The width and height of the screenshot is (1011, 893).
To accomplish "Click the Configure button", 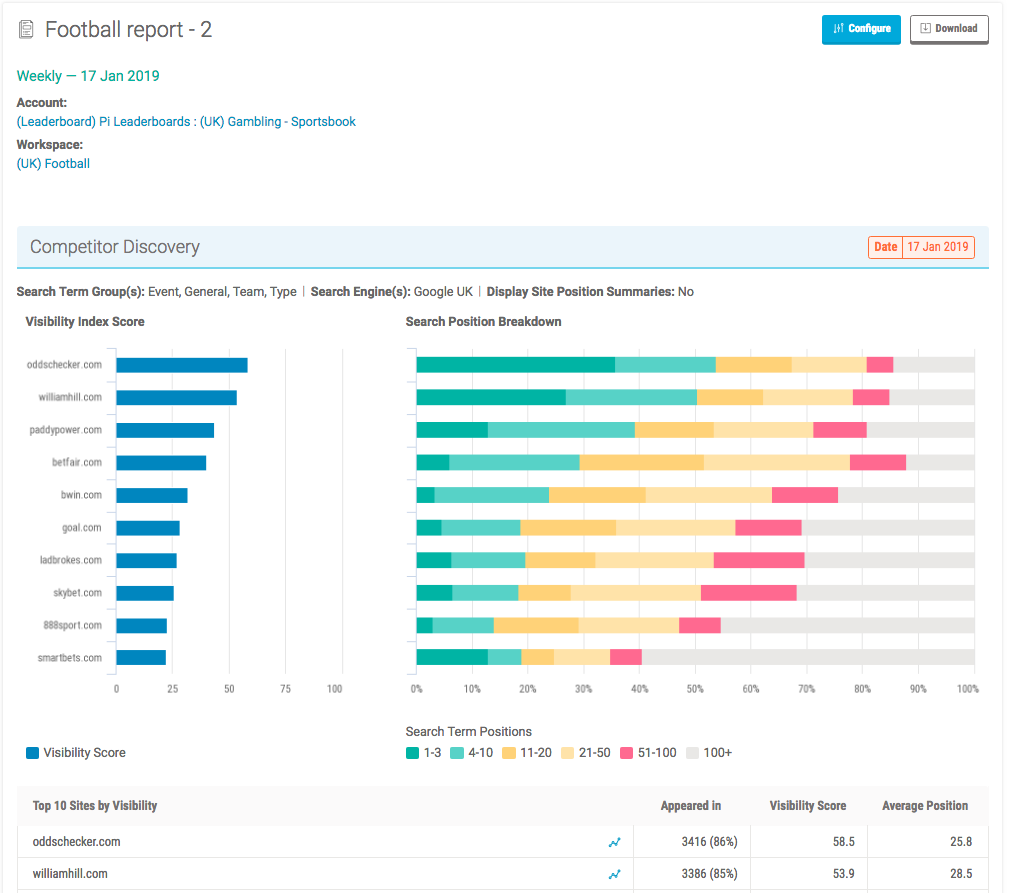I will 861,29.
